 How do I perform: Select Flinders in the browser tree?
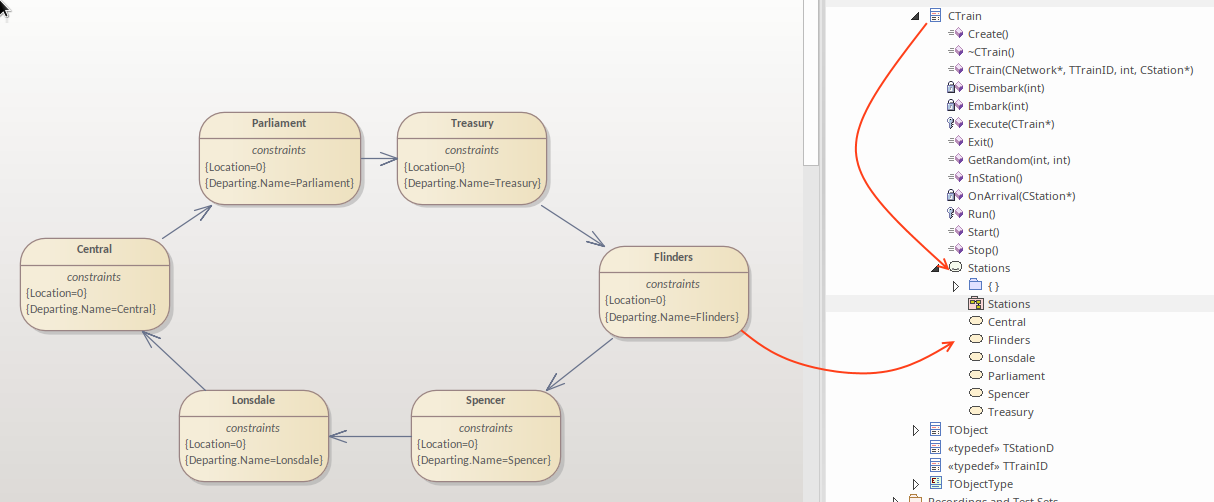pos(1008,340)
